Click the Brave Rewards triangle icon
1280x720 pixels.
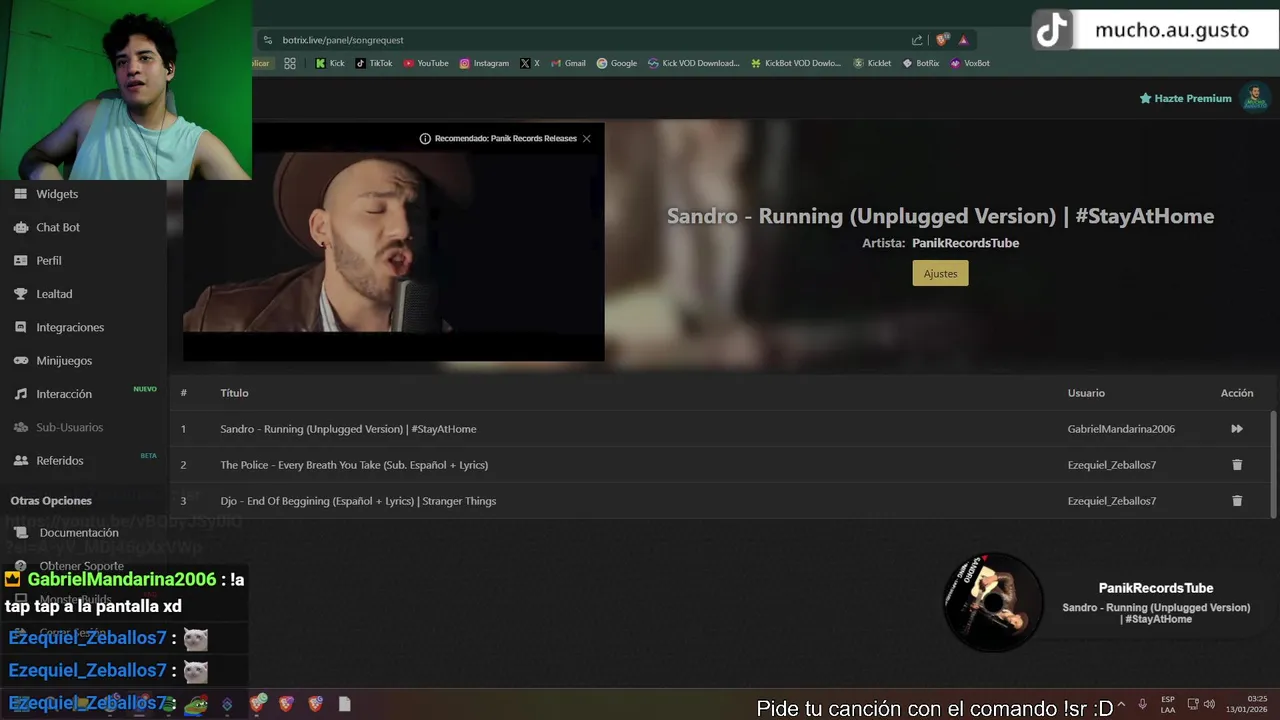click(x=963, y=40)
